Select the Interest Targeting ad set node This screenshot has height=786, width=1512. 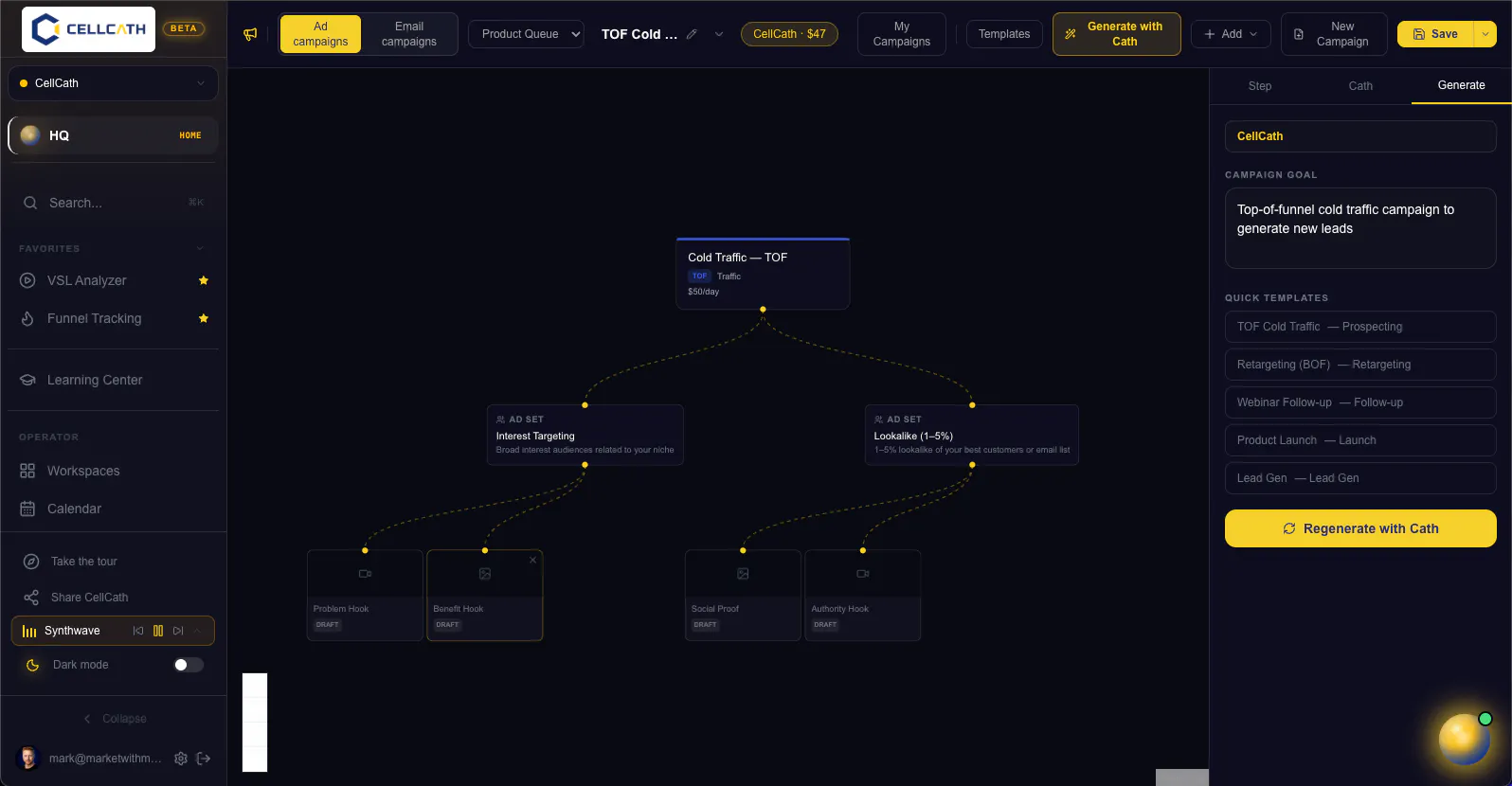tap(585, 435)
